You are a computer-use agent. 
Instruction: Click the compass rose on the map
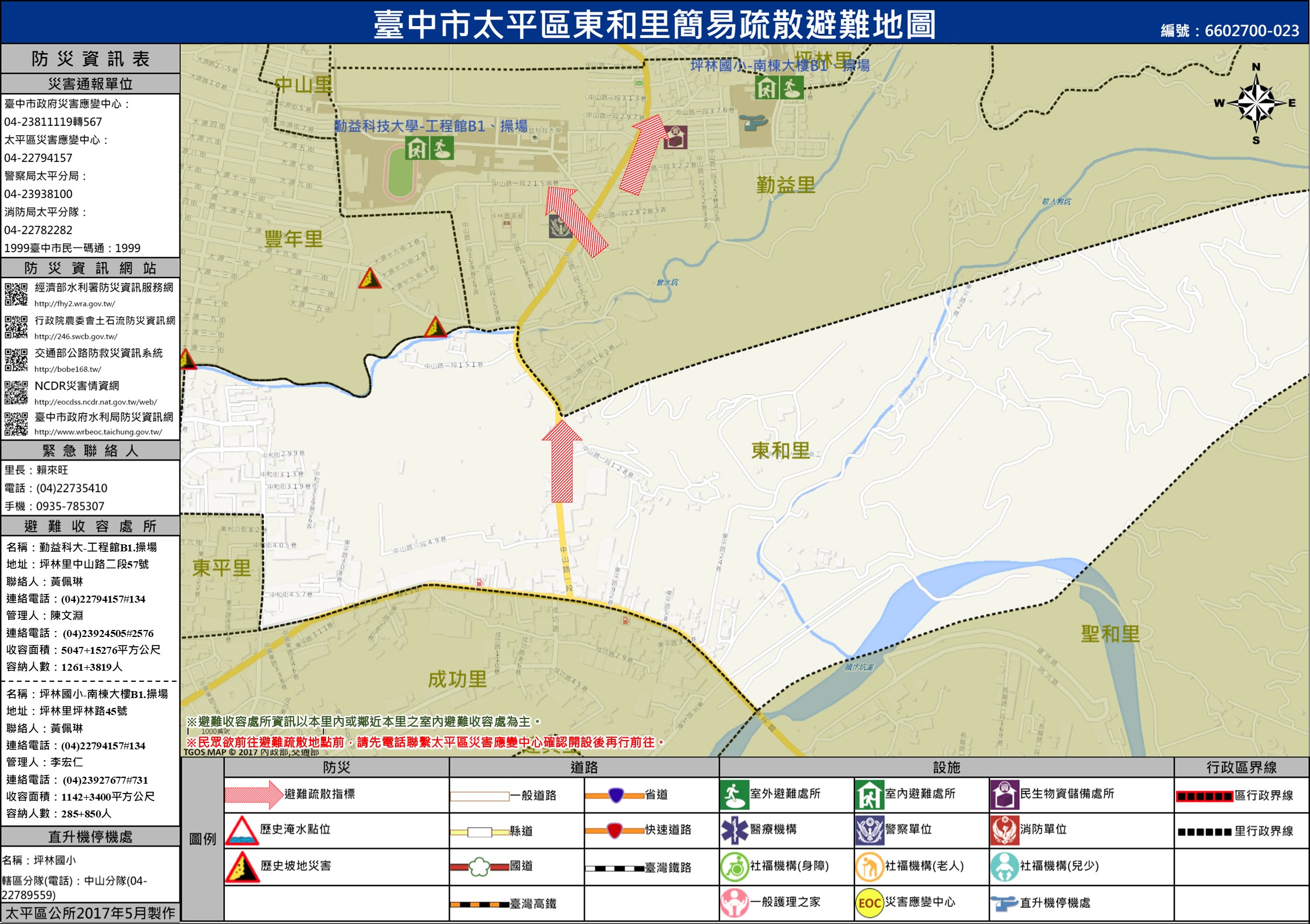click(1256, 104)
